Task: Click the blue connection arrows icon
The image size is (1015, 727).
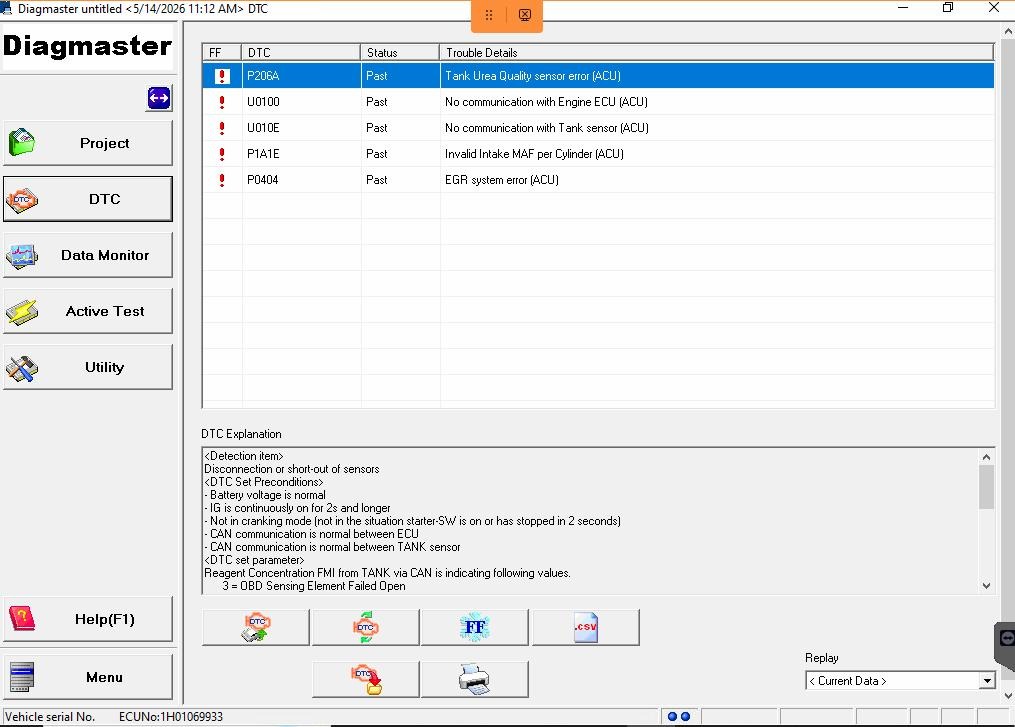Action: point(159,98)
